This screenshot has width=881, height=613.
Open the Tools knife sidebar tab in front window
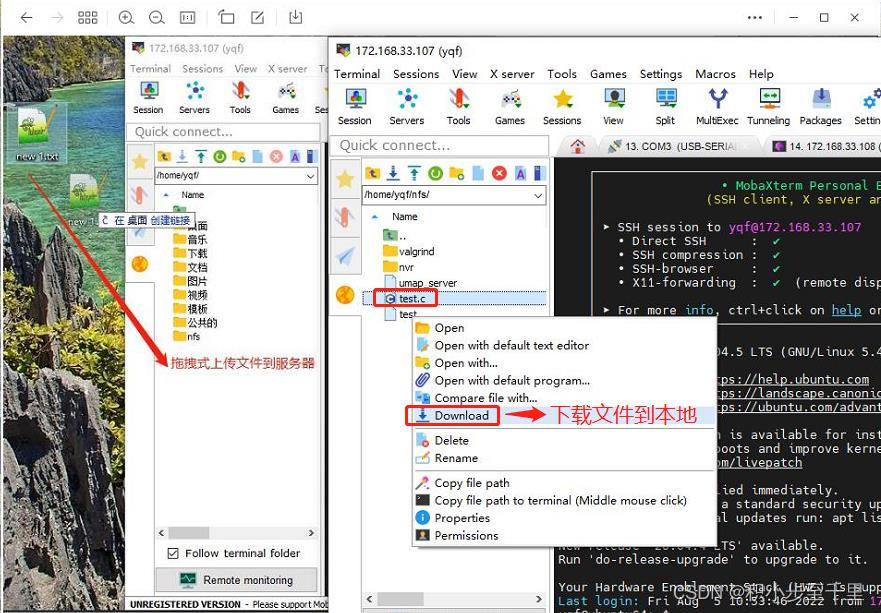coord(344,217)
